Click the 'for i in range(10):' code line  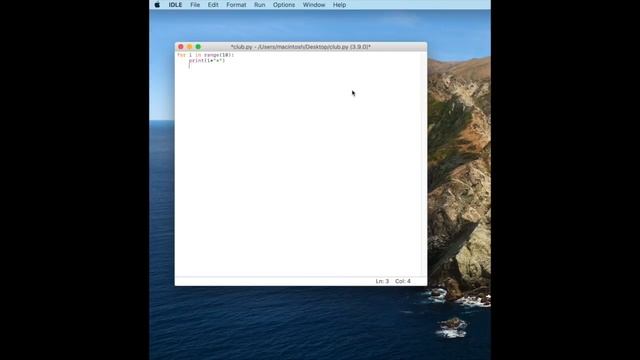tap(205, 55)
